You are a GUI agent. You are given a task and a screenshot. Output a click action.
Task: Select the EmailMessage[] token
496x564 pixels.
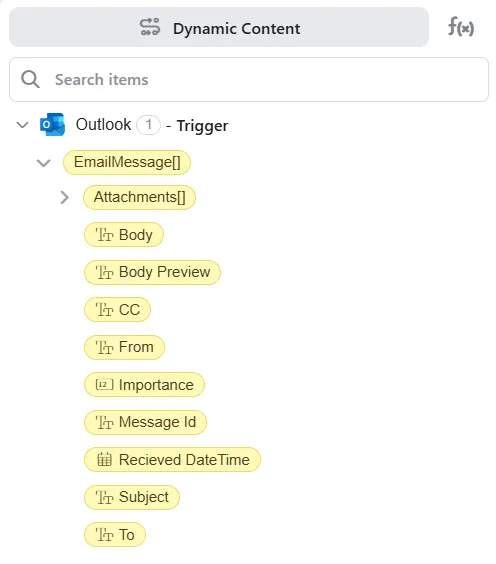coord(127,163)
